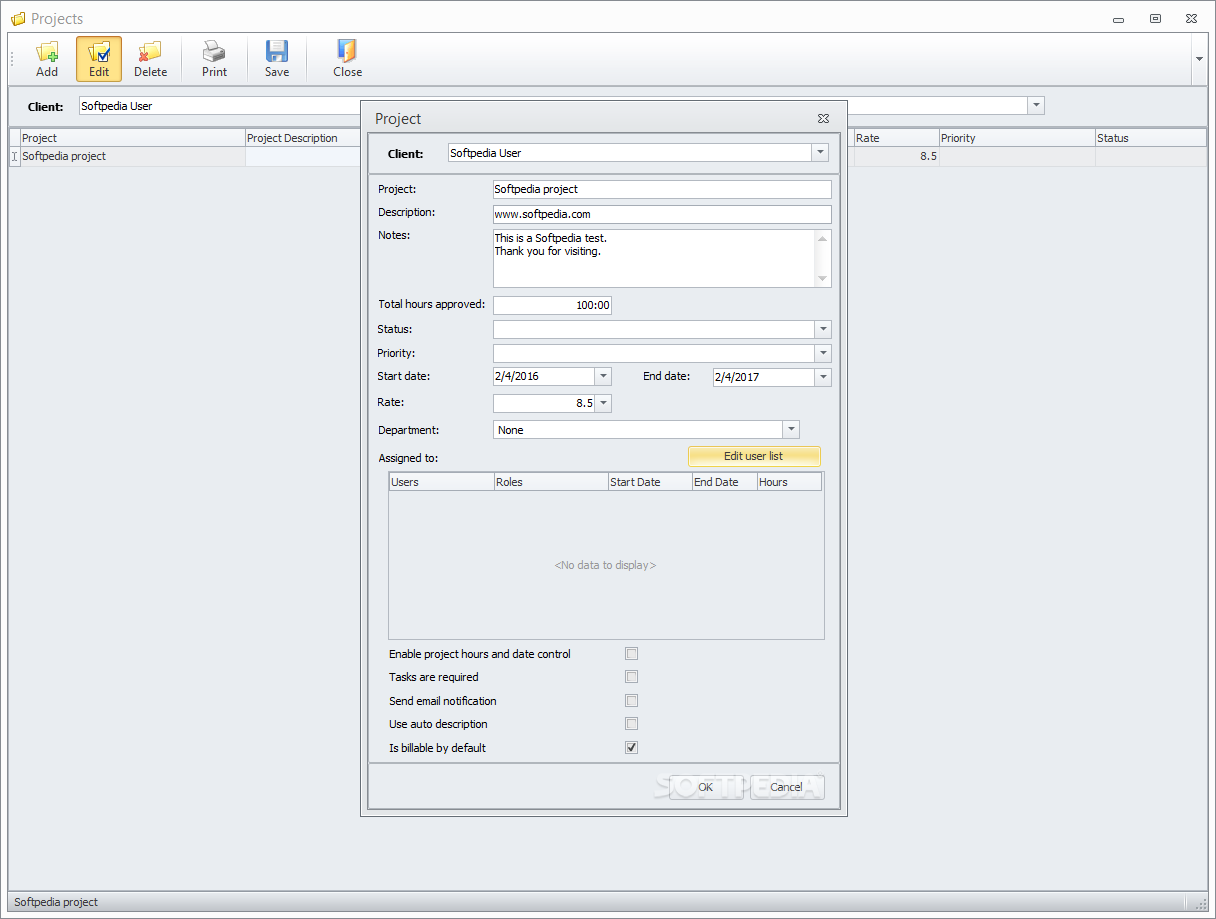Screen dimensions: 1216x919
Task: Click the Notes scrollbar up arrow
Action: tap(823, 238)
